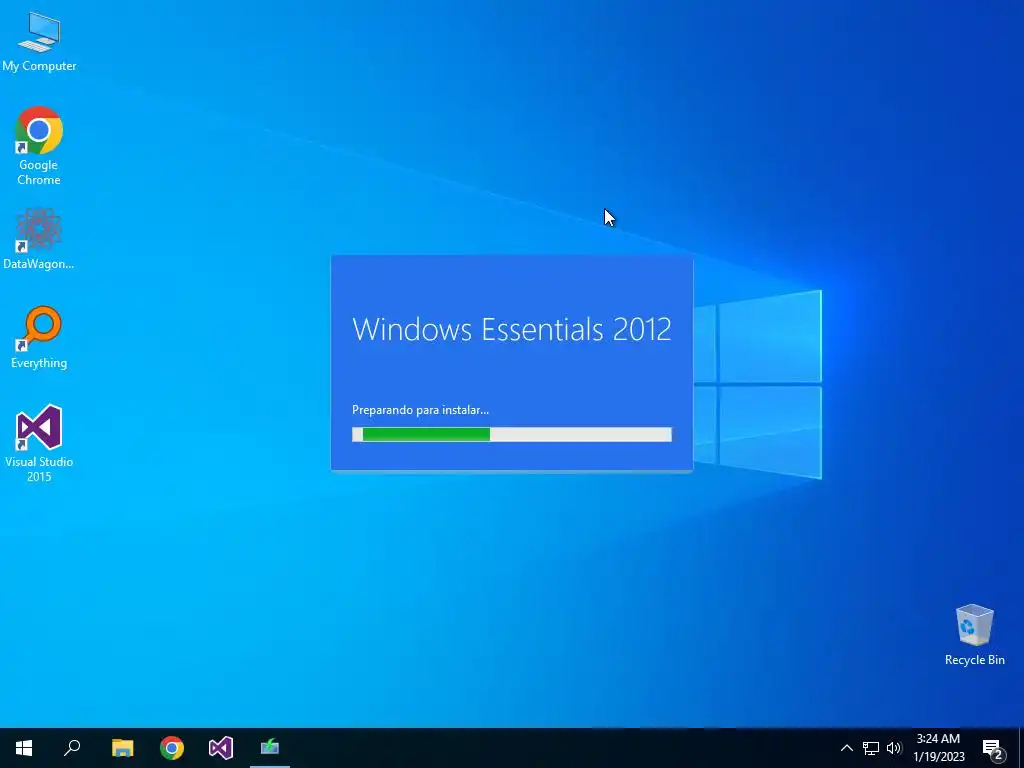Switch to the installer taskbar button
1024x768 pixels.
pos(270,748)
